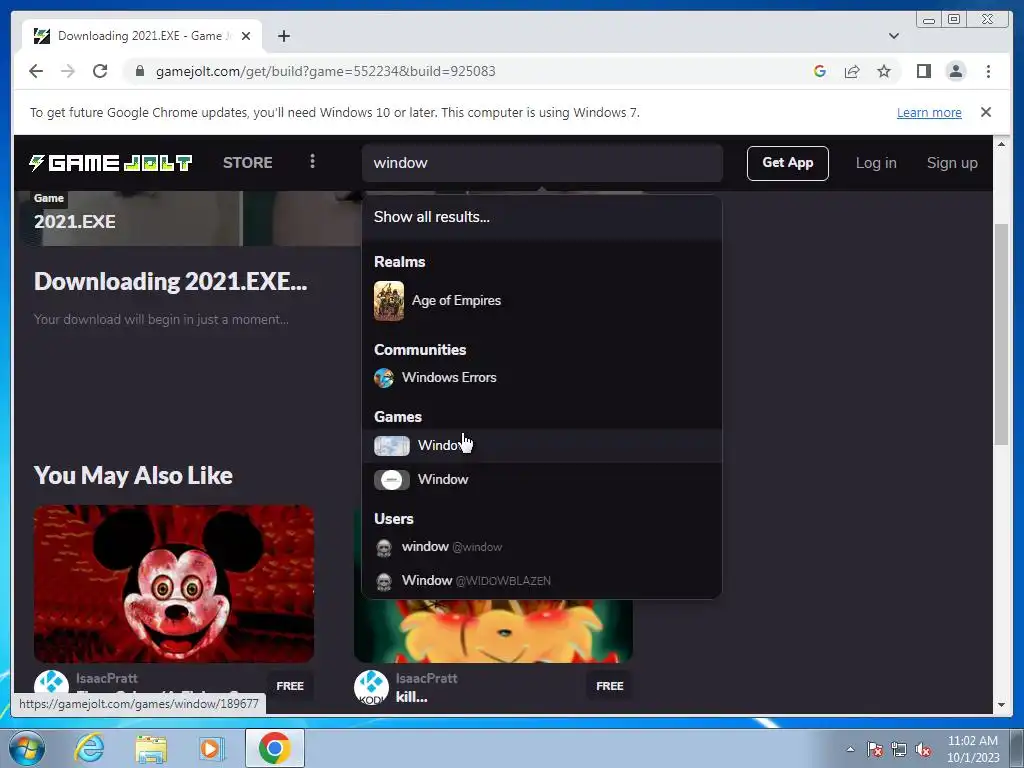Open muted volume tray icon

click(923, 749)
